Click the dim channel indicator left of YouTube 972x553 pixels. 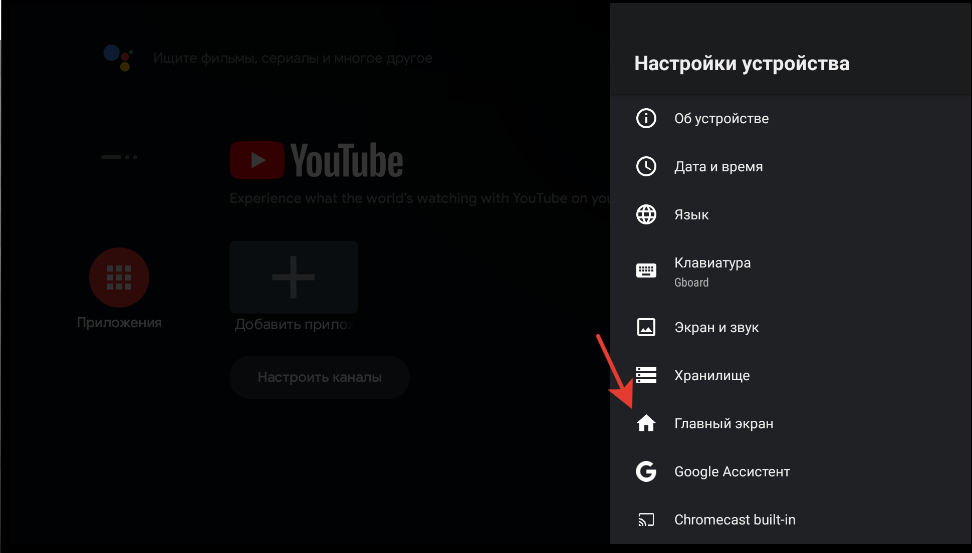119,157
